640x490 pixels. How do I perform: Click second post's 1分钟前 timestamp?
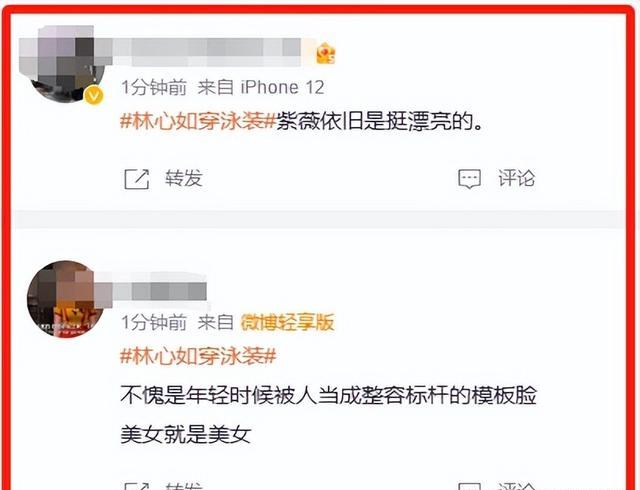154,322
